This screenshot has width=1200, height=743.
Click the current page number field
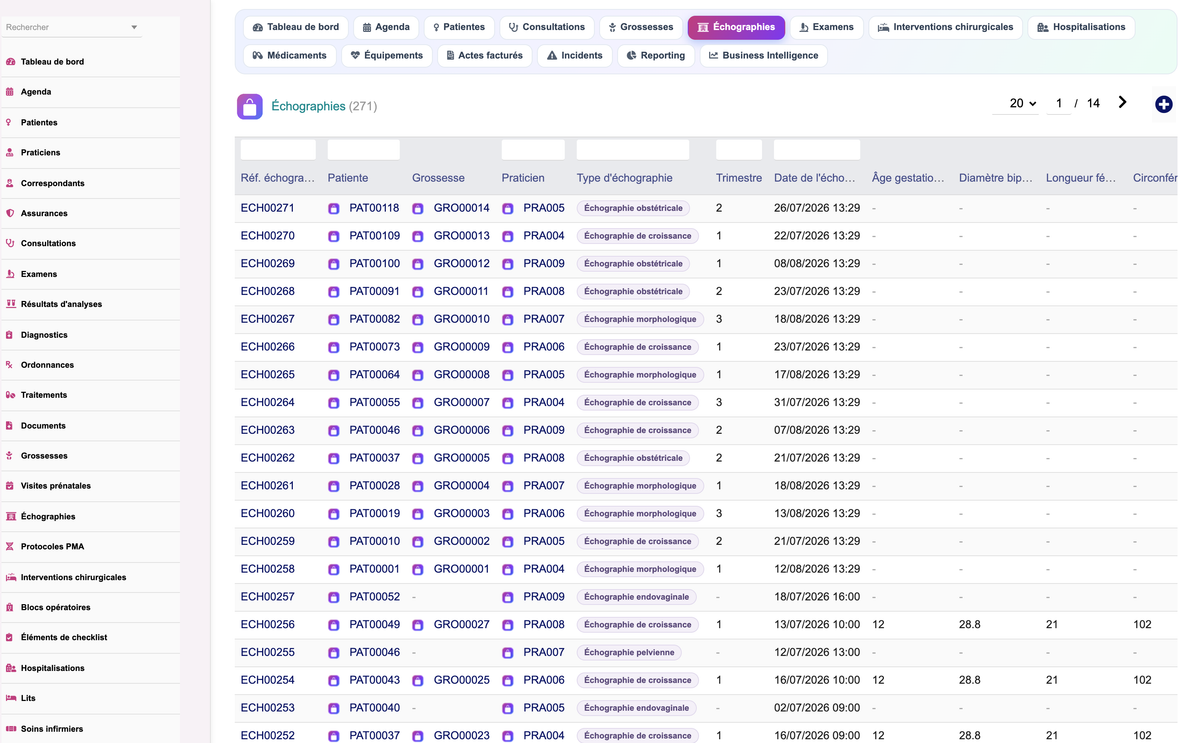1059,103
